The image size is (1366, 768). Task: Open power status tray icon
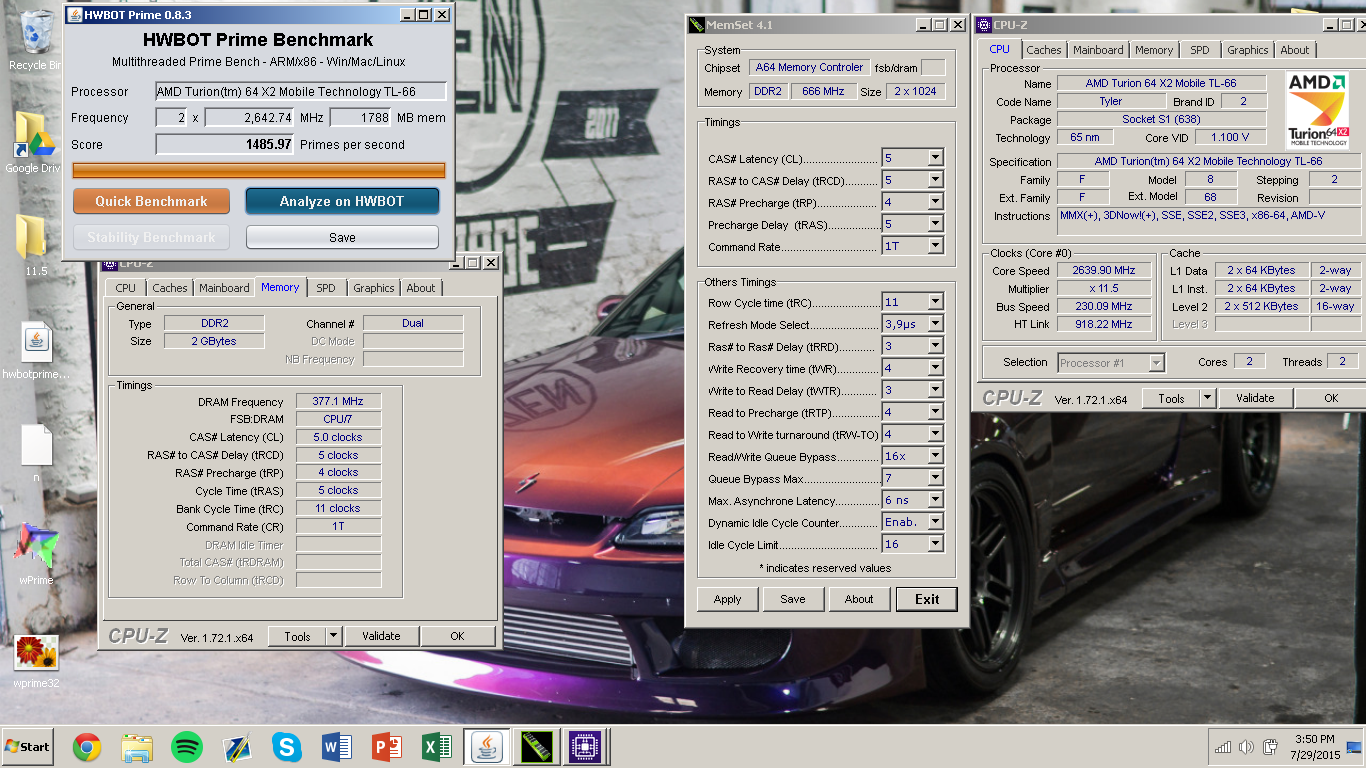[x=1270, y=747]
